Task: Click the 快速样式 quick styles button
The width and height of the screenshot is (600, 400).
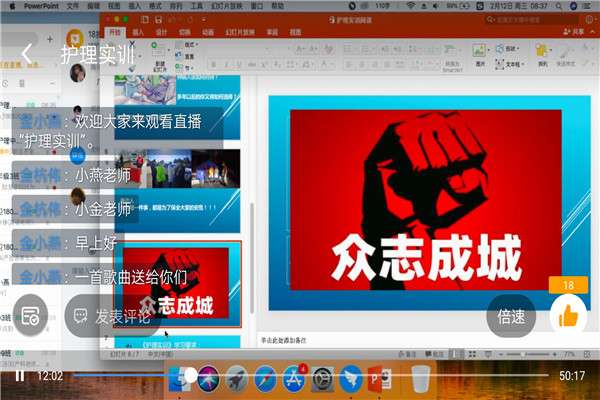Action: point(565,56)
